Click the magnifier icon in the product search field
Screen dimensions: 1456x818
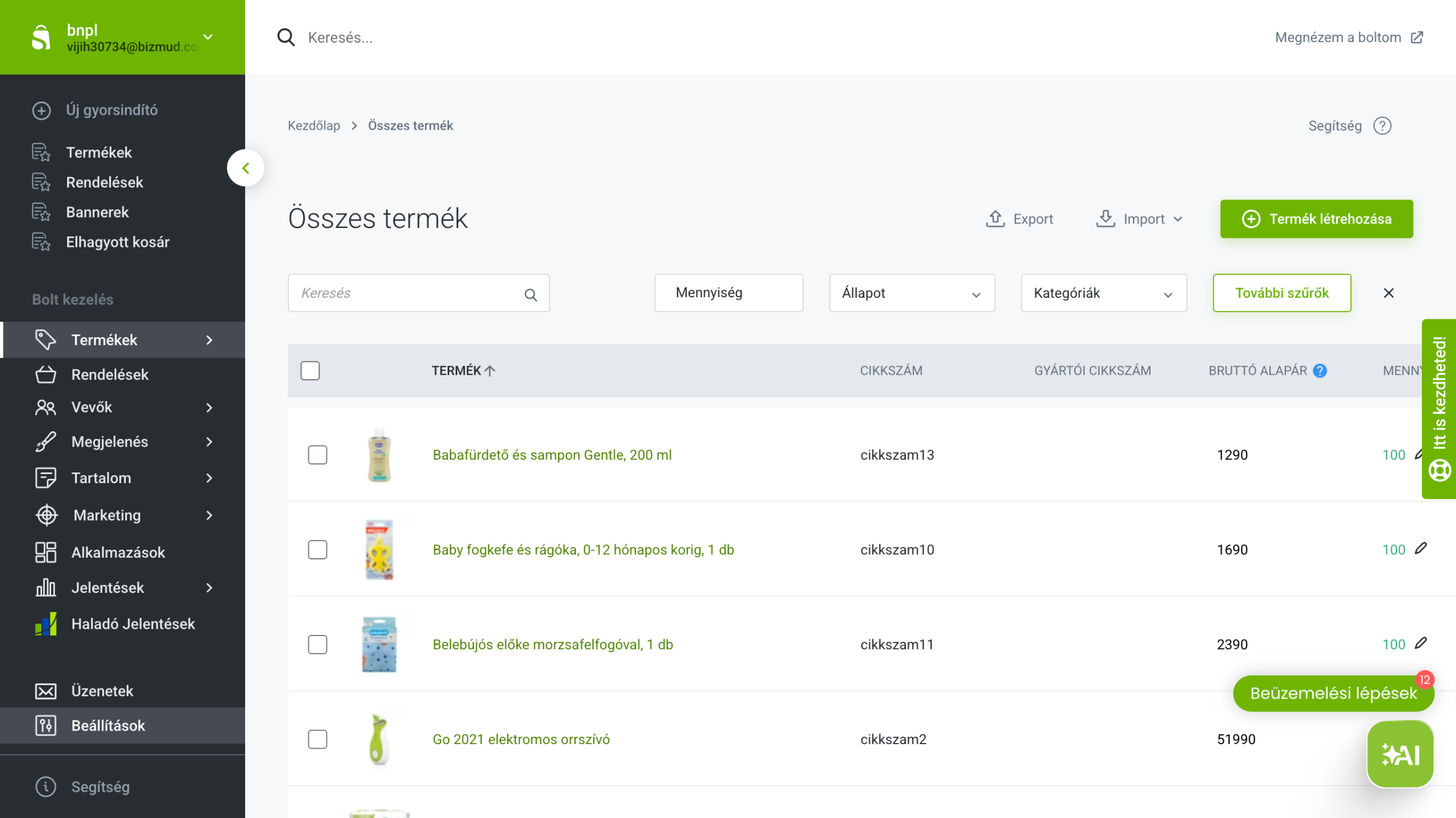pyautogui.click(x=530, y=294)
